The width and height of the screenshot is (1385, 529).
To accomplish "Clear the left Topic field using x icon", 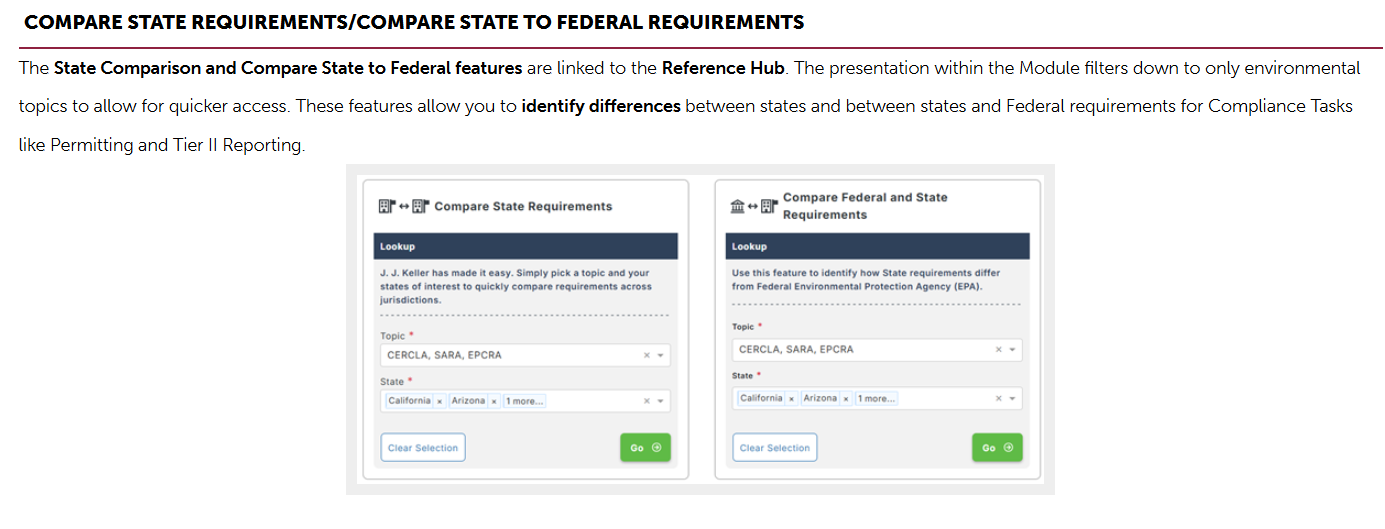I will 646,355.
